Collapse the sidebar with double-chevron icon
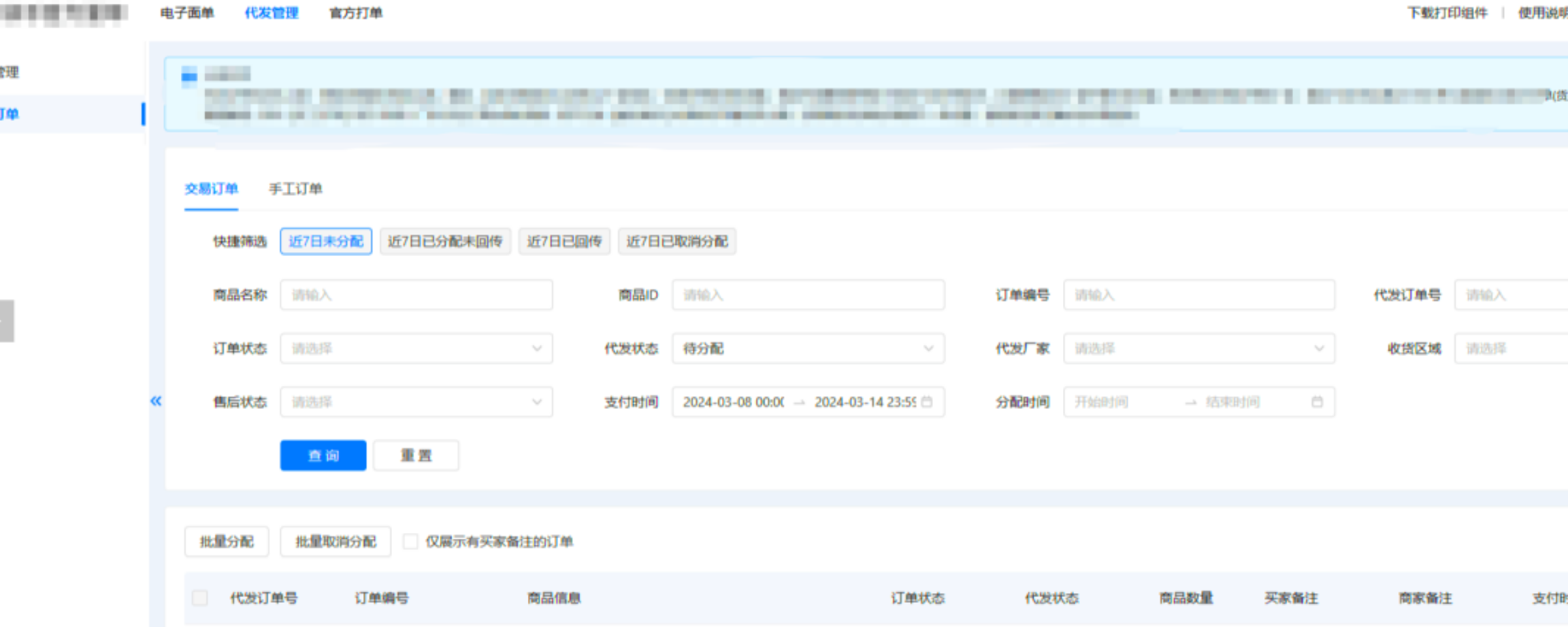The image size is (1568, 627). pyautogui.click(x=155, y=401)
